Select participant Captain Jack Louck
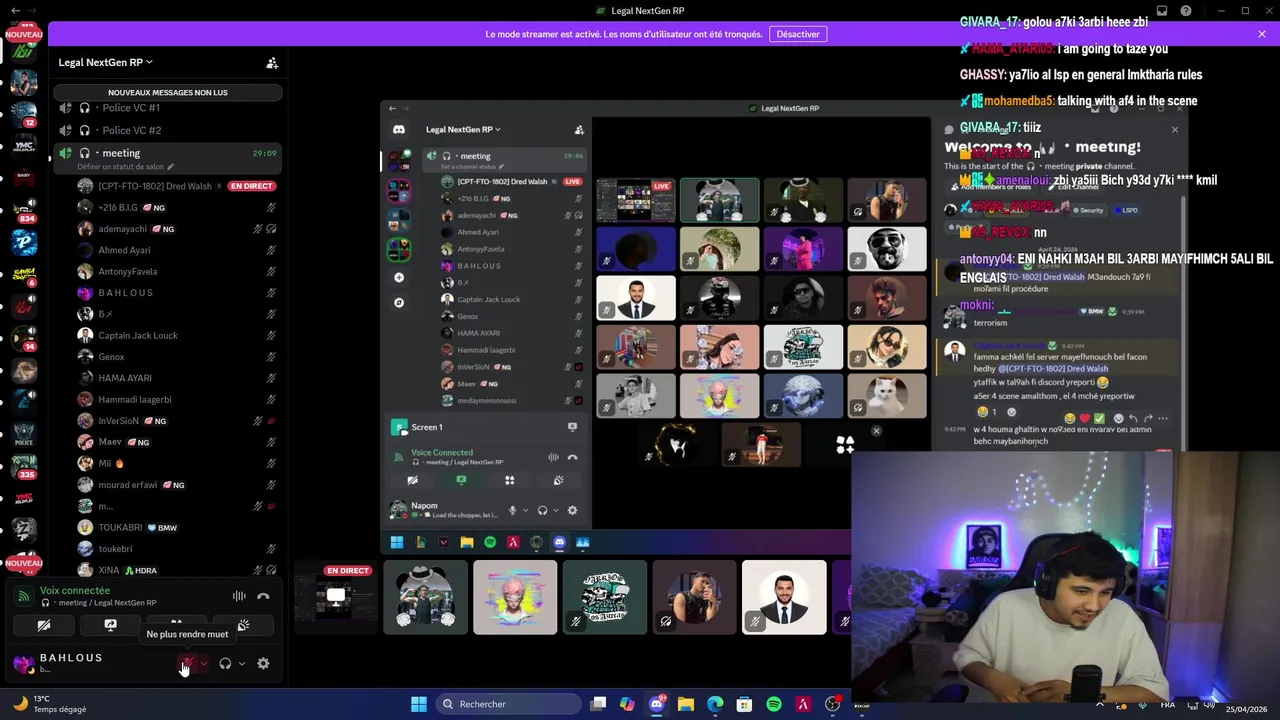Image resolution: width=1280 pixels, height=720 pixels. point(178,335)
